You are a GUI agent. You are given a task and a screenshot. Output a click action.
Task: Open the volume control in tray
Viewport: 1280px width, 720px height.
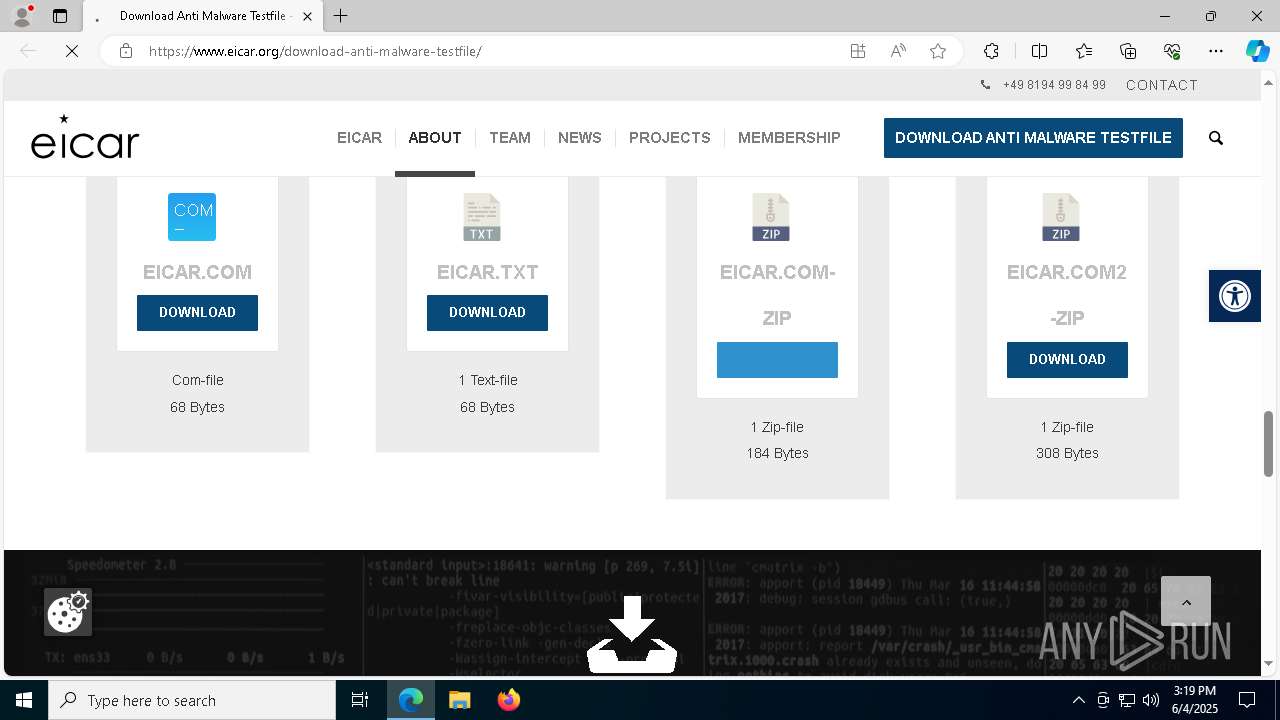[1151, 700]
